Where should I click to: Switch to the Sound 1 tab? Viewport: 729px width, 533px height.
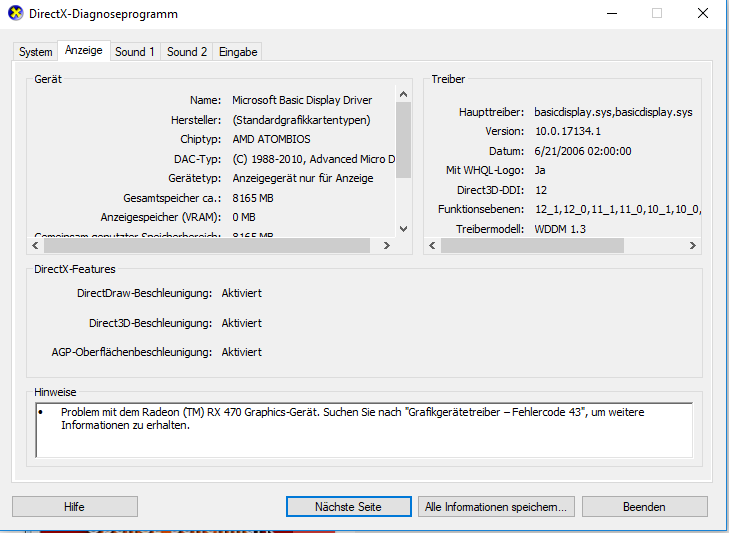(x=135, y=52)
